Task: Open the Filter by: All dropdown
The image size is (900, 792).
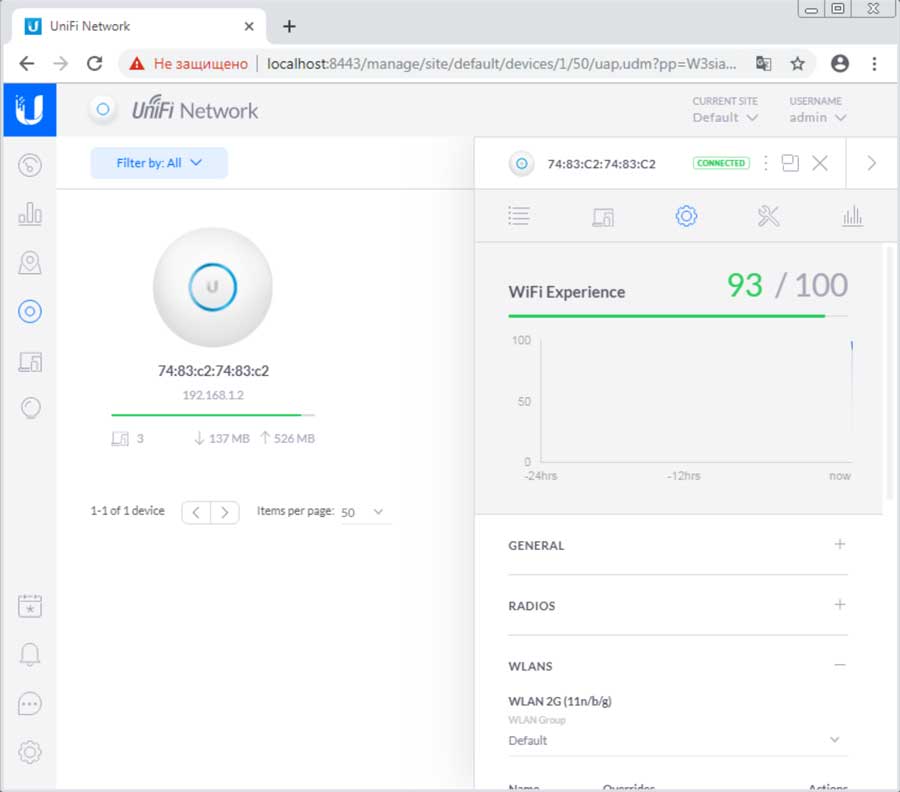Action: [x=159, y=163]
